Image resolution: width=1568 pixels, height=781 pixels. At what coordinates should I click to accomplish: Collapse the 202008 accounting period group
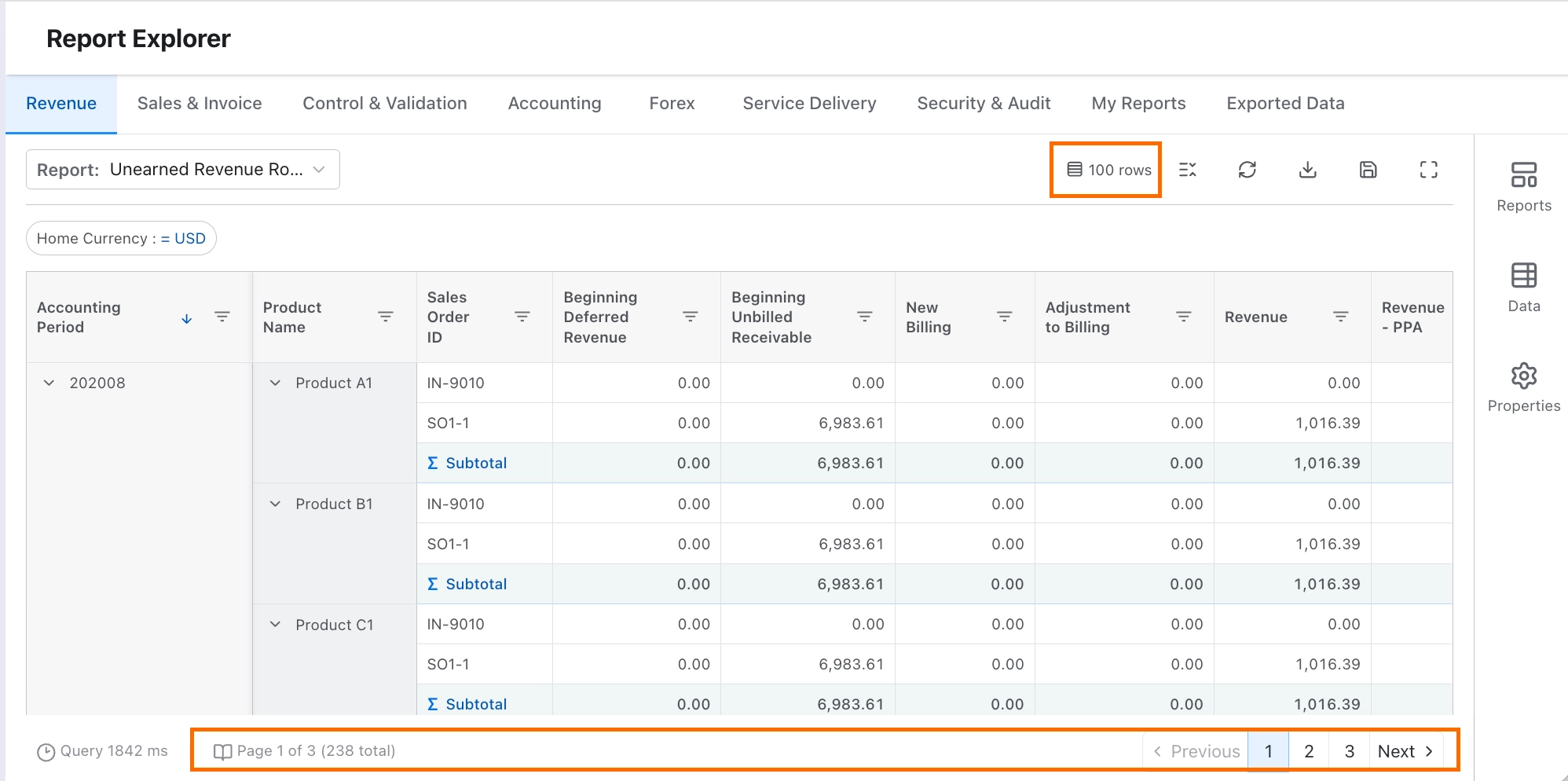coord(49,383)
